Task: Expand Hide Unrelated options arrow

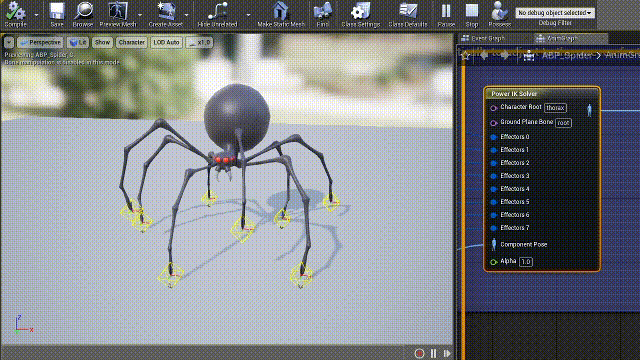Action: (x=248, y=15)
